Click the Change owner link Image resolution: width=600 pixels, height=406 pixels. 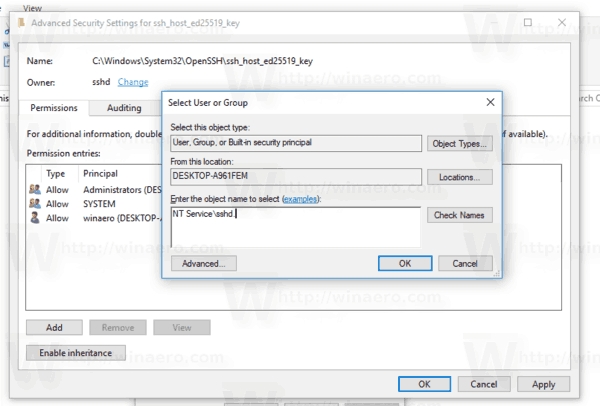click(133, 82)
